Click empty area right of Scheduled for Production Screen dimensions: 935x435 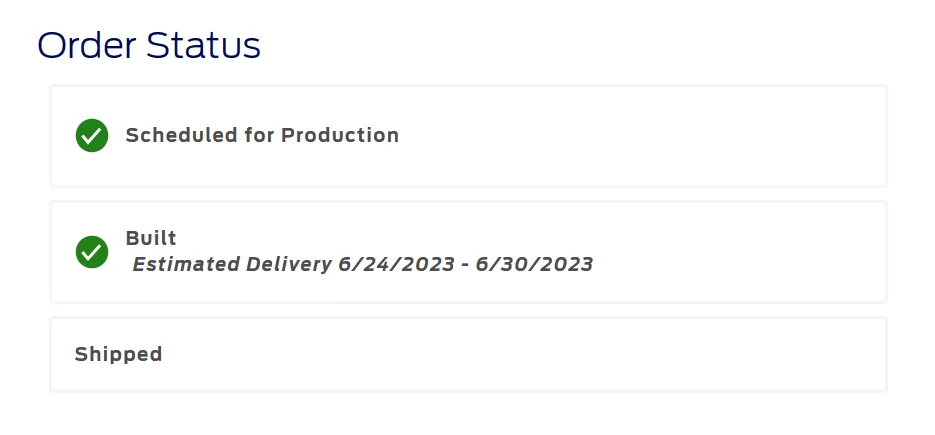pyautogui.click(x=640, y=135)
